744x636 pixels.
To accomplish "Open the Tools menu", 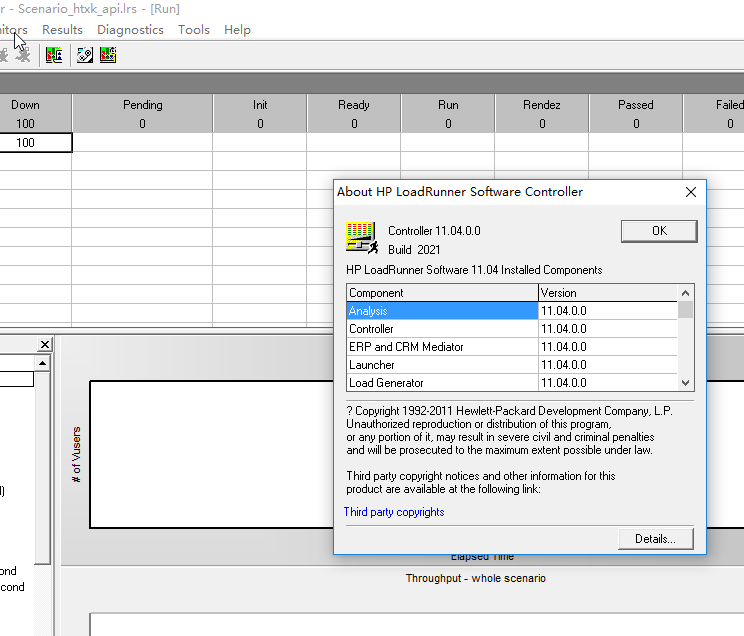I will point(194,29).
